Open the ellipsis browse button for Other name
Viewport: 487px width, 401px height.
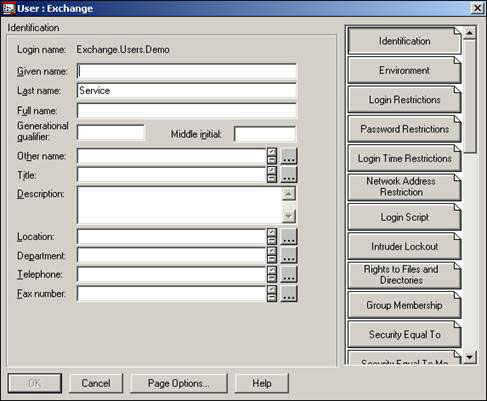click(x=289, y=156)
